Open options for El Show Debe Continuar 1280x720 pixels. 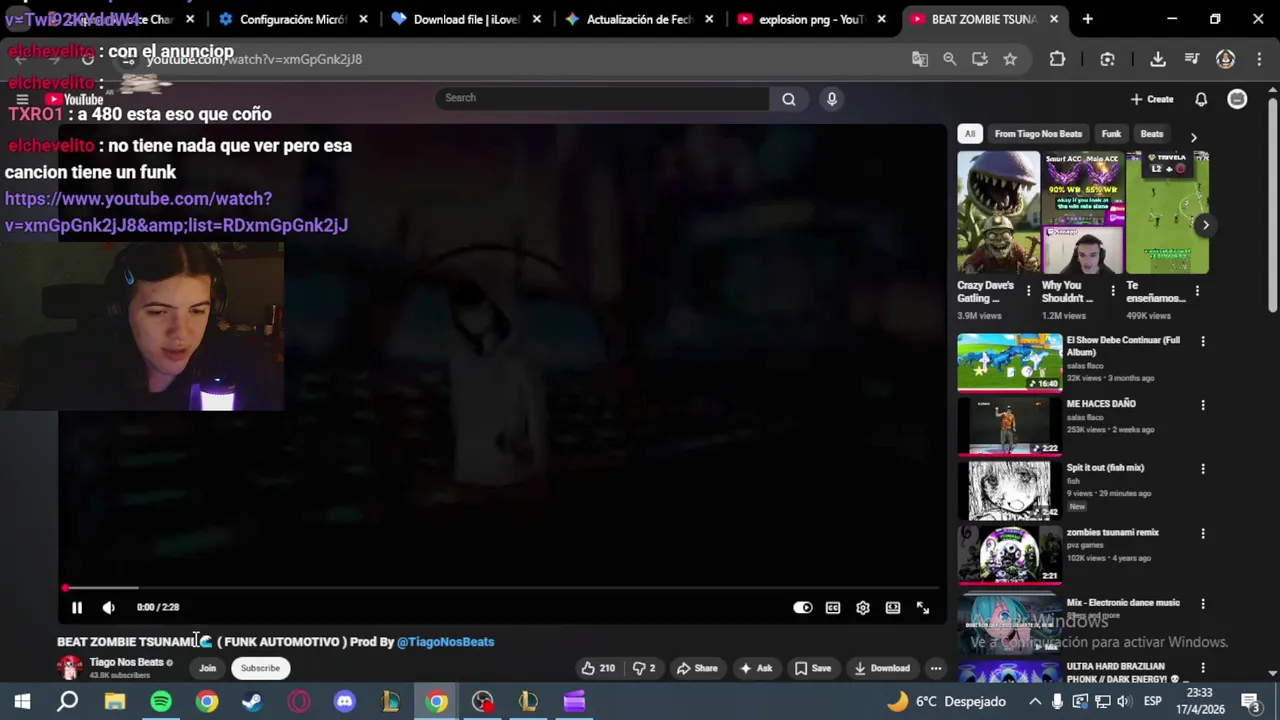pyautogui.click(x=1203, y=341)
